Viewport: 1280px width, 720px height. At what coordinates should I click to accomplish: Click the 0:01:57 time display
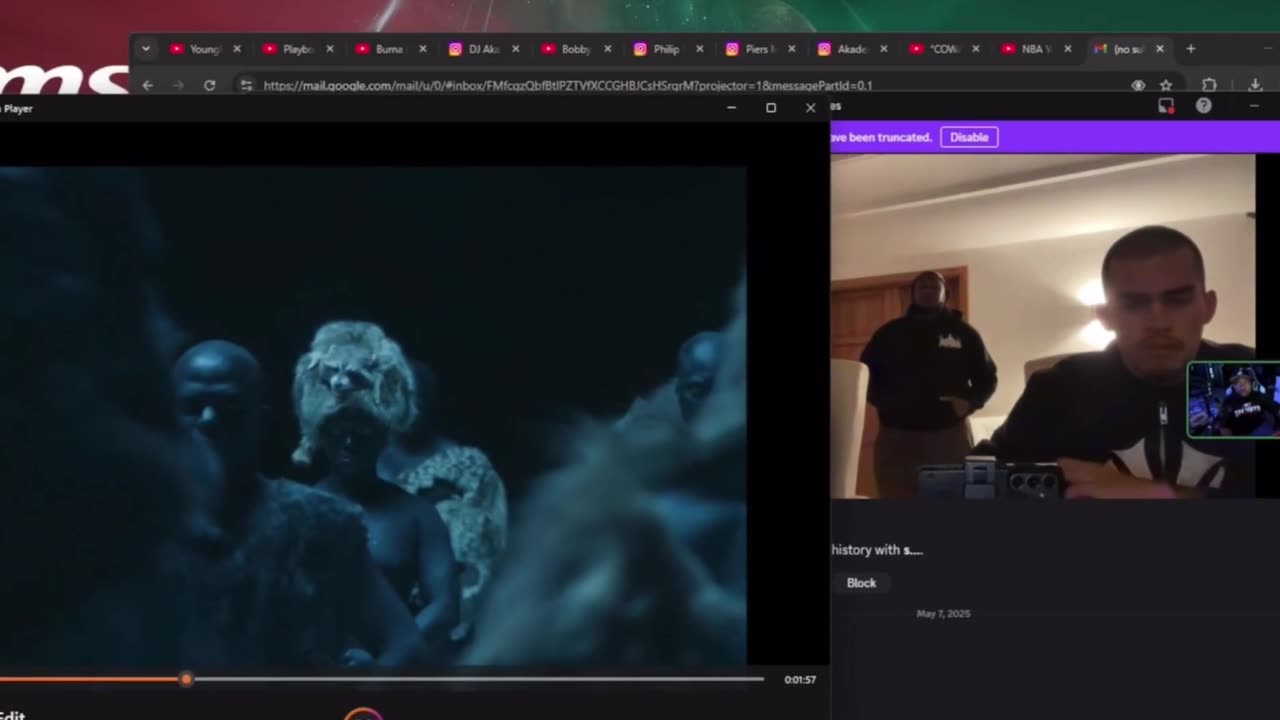(x=800, y=680)
